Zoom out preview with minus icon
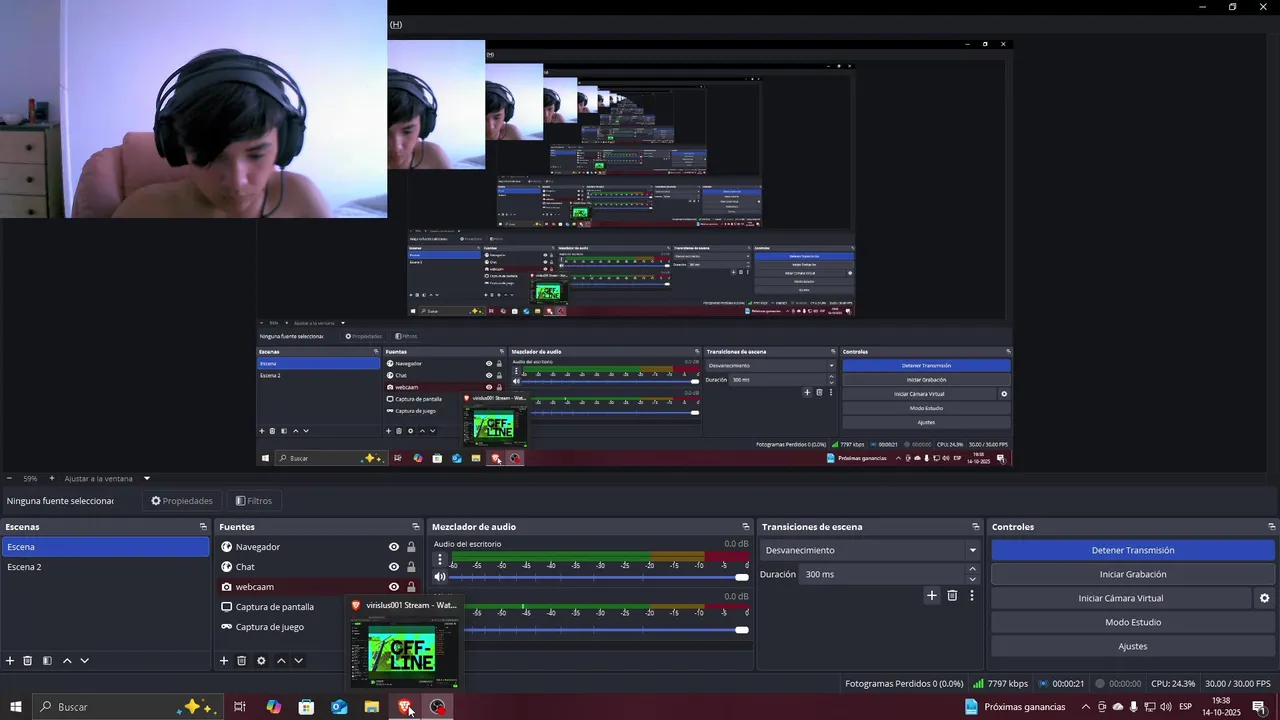The width and height of the screenshot is (1280, 720). (x=9, y=478)
